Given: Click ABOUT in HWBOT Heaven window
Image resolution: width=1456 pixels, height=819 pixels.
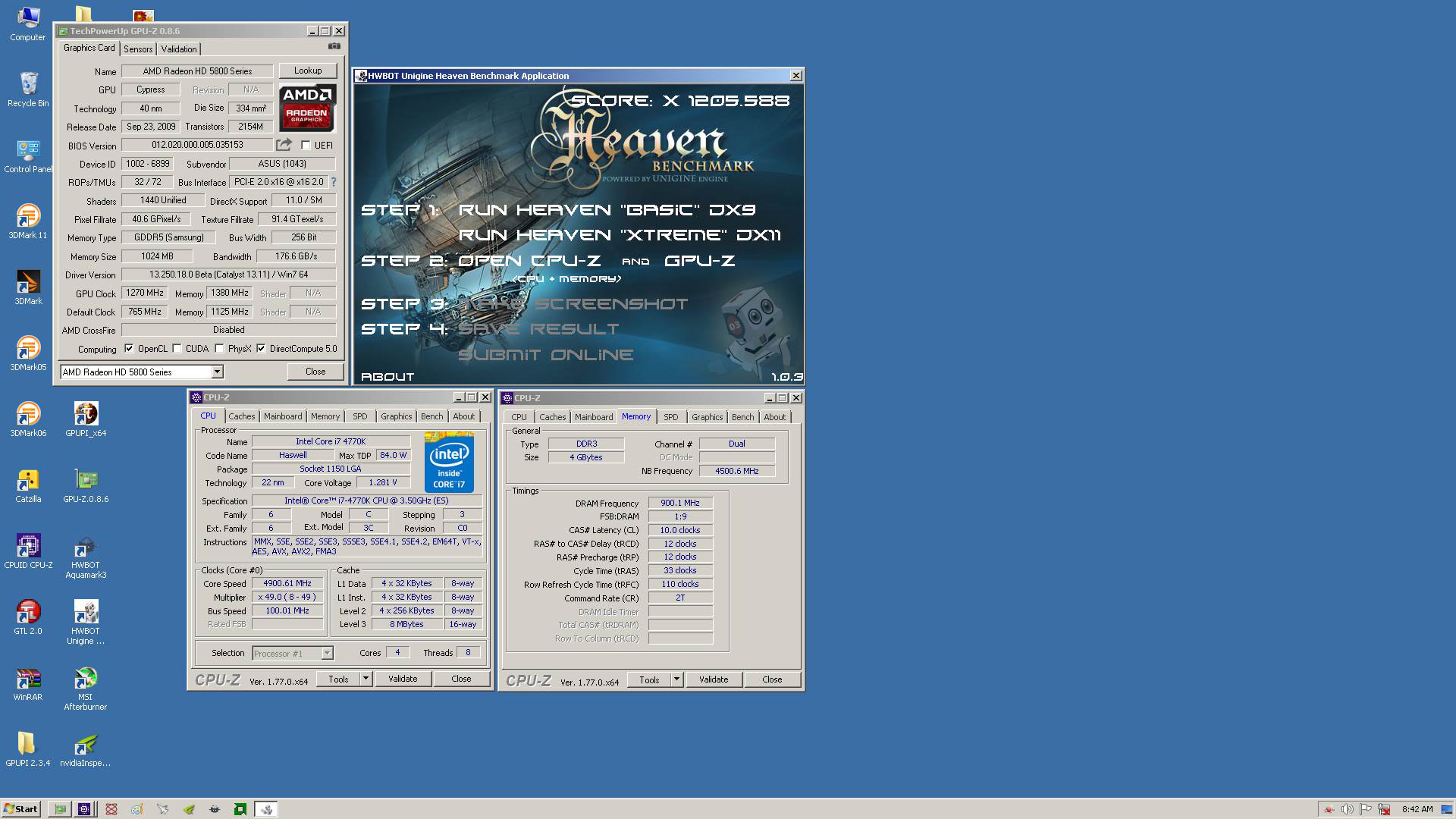Looking at the screenshot, I should [x=388, y=377].
